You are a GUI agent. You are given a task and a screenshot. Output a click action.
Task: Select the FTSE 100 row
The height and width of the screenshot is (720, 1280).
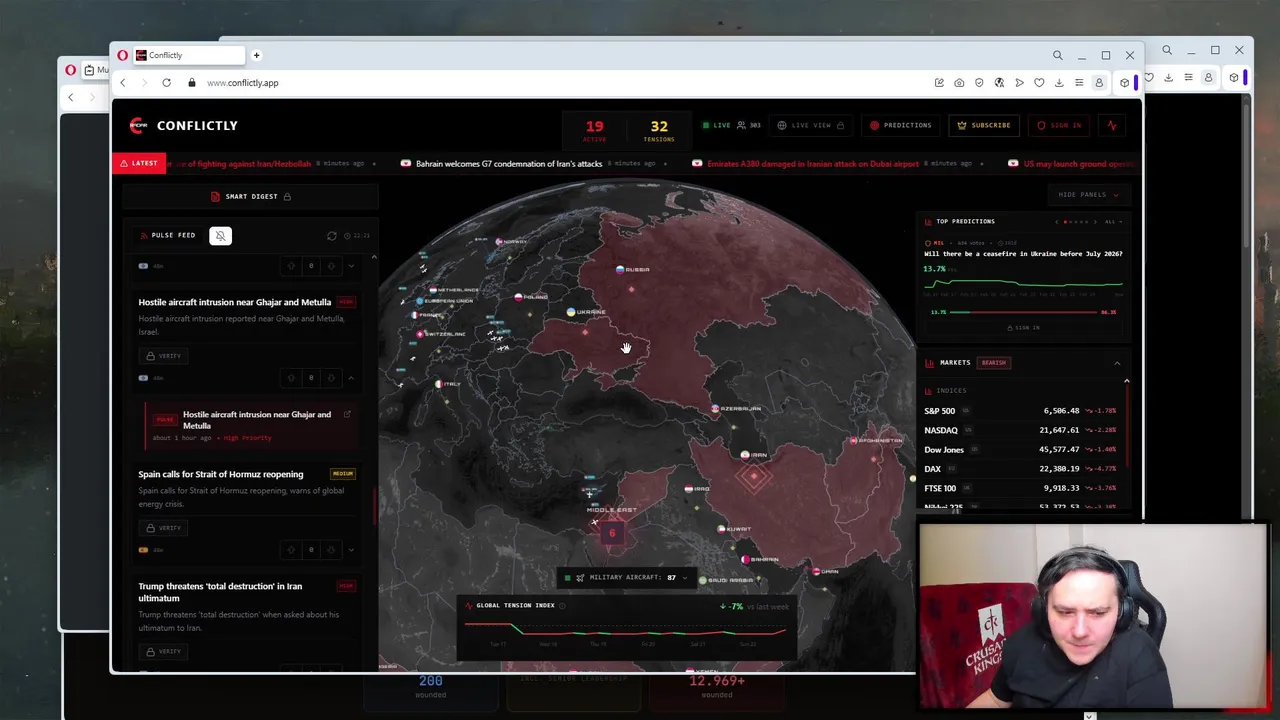tap(1020, 488)
